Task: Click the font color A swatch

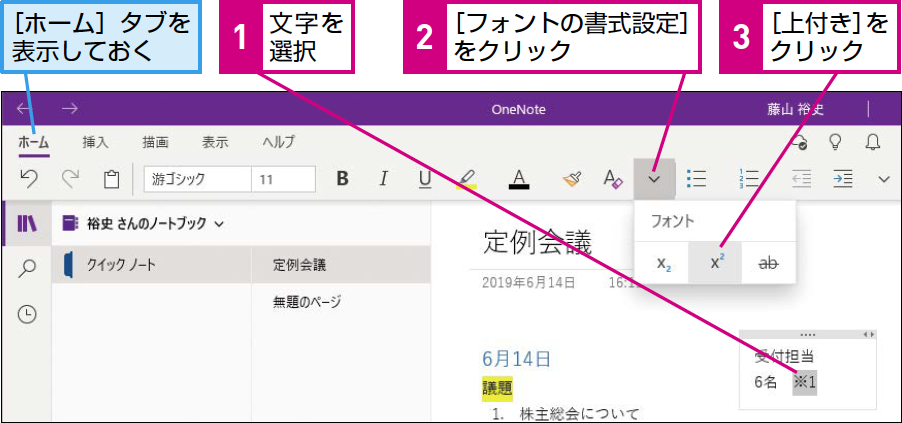Action: (x=519, y=180)
